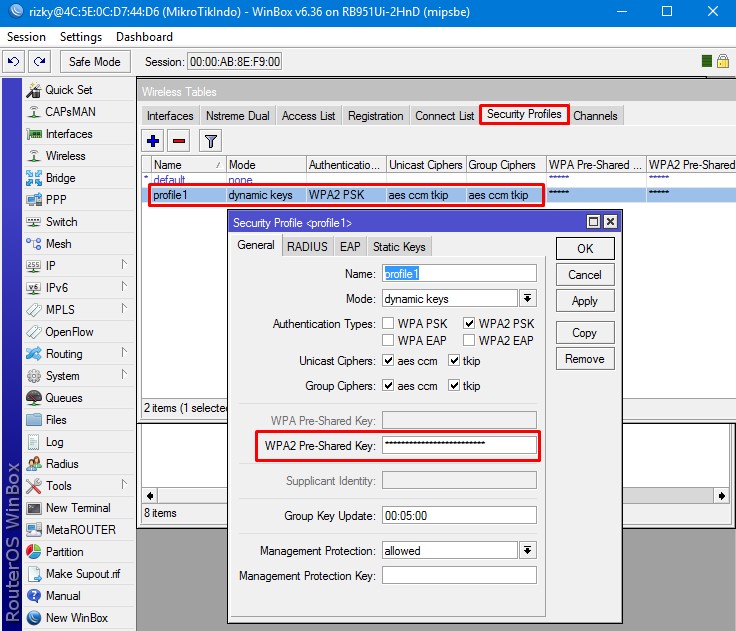Click the red minus remove icon
Screen dimensions: 736x631
[179, 141]
